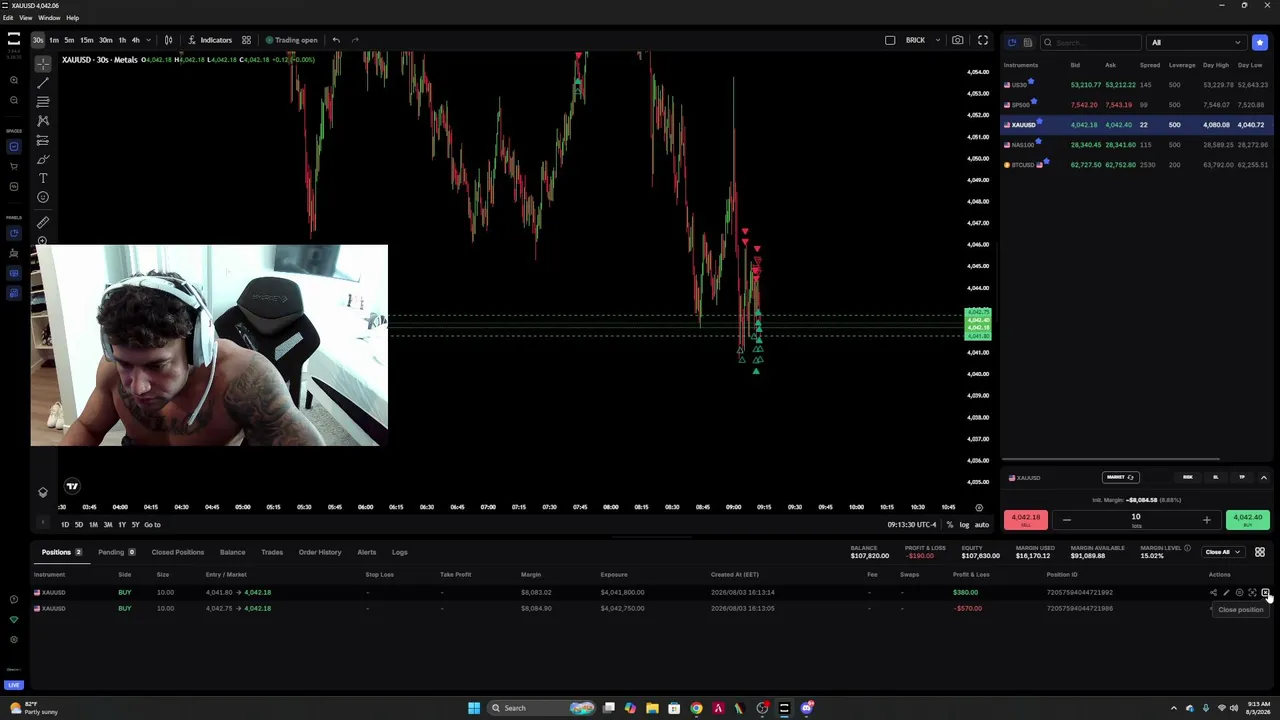Viewport: 1280px width, 720px height.
Task: Select the XABCD pattern tool
Action: coord(43,120)
